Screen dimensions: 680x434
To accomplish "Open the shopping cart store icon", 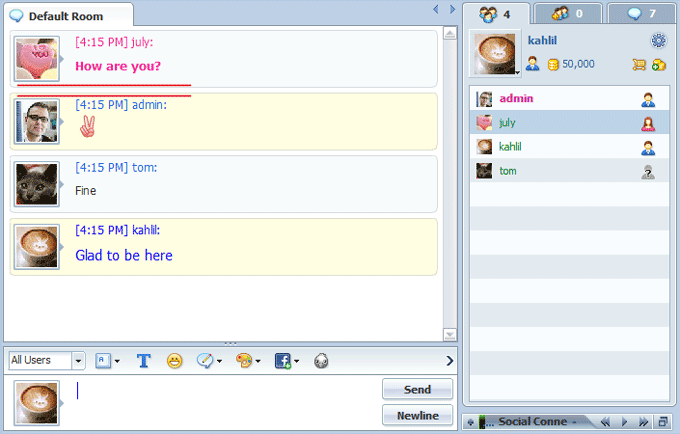I will click(x=636, y=64).
